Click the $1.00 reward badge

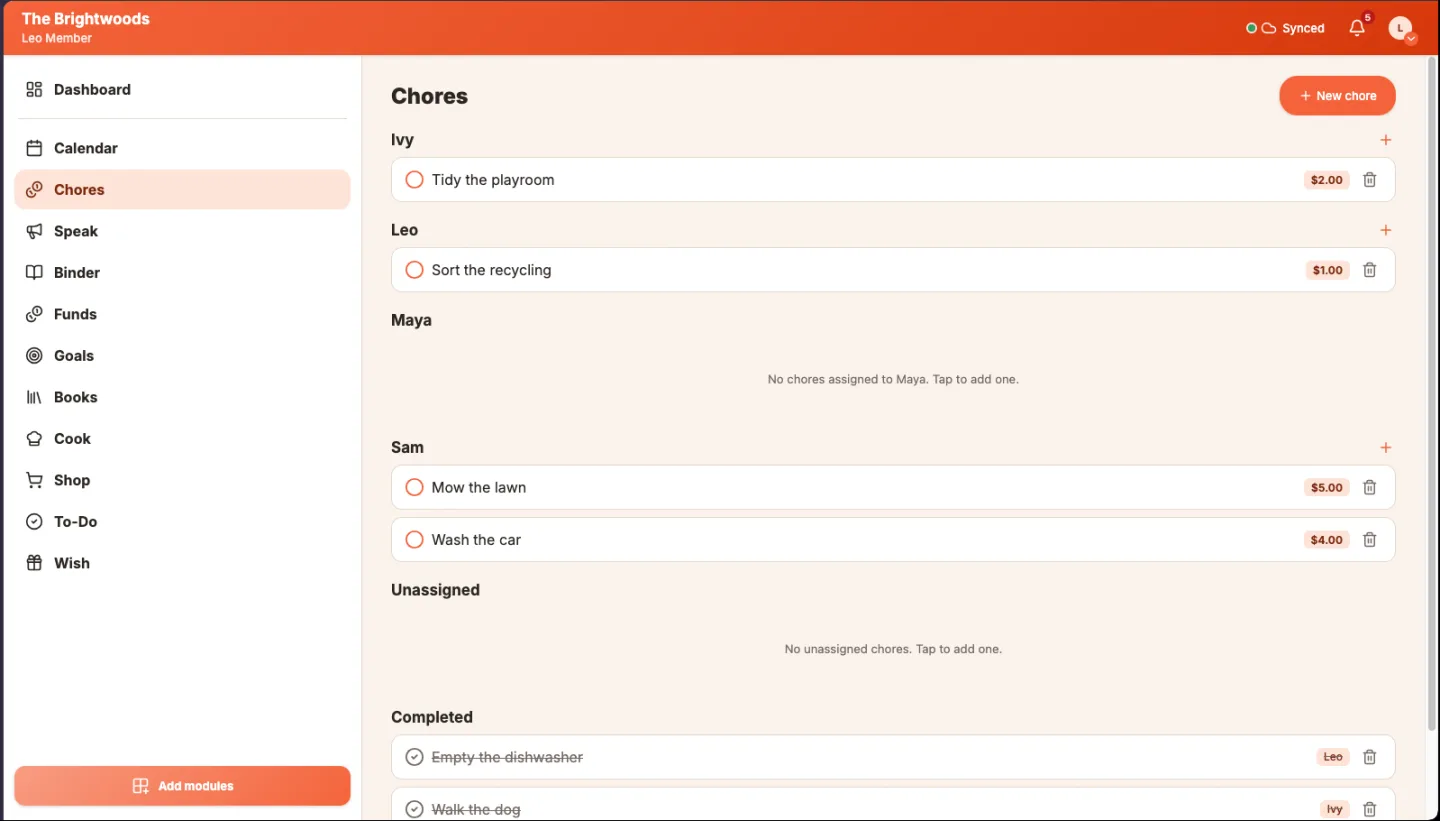pyautogui.click(x=1328, y=270)
